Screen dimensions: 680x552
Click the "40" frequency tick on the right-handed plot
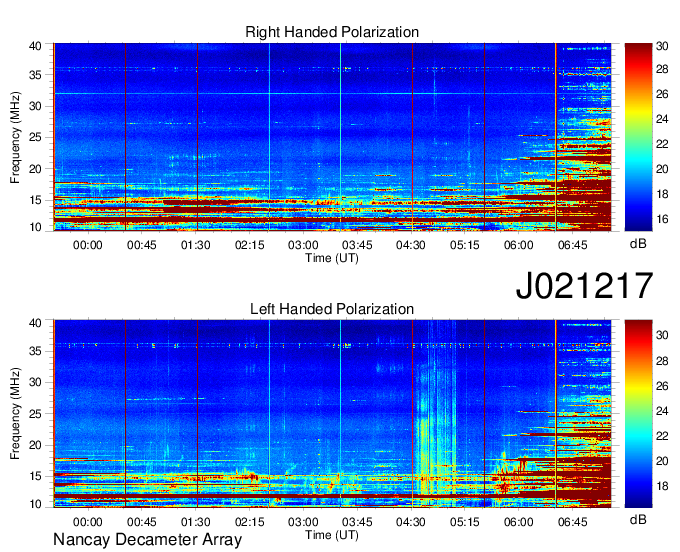tap(35, 46)
